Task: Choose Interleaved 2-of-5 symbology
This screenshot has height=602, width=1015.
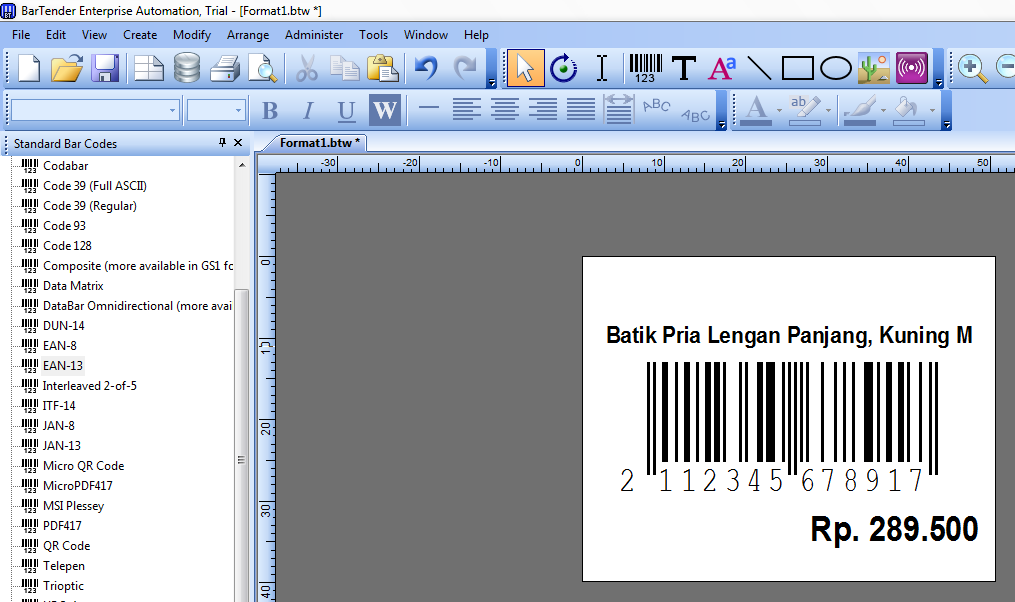Action: click(x=90, y=386)
